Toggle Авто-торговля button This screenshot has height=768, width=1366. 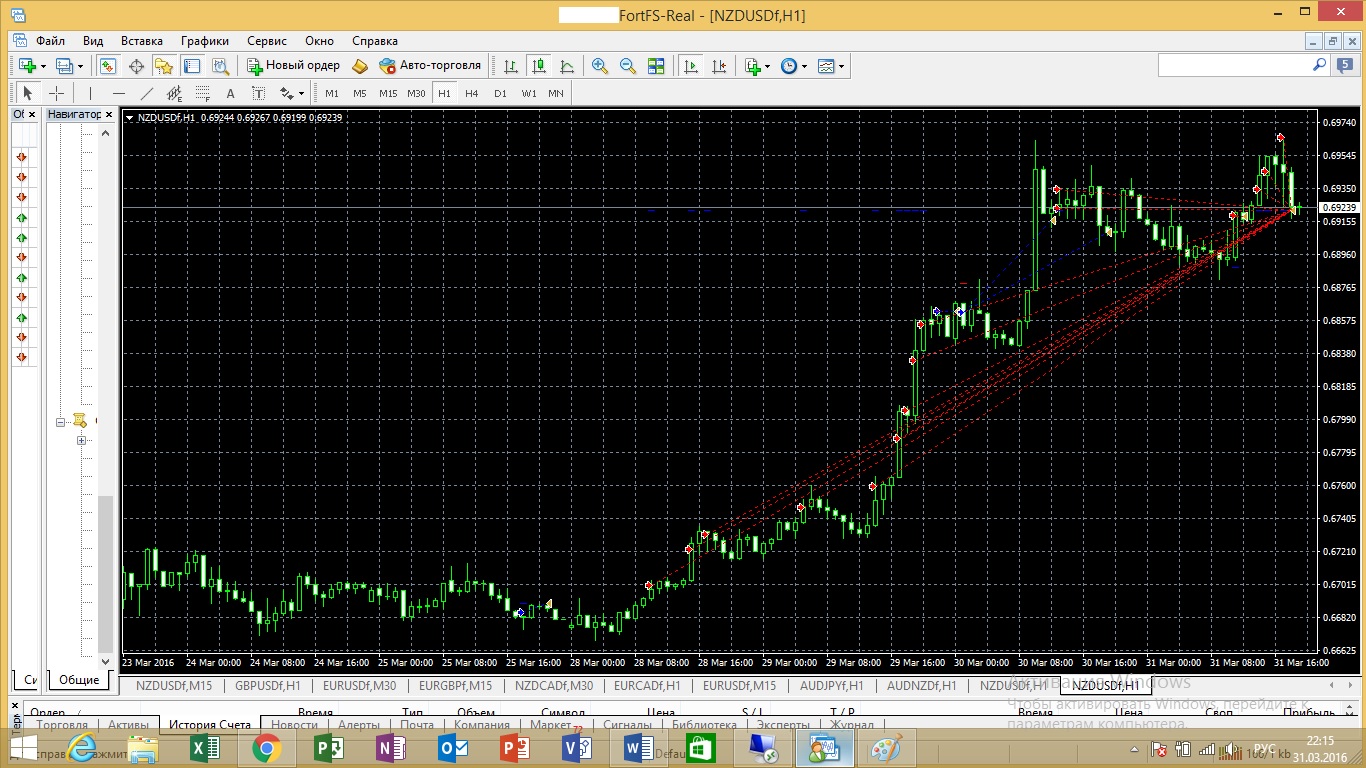pyautogui.click(x=430, y=66)
